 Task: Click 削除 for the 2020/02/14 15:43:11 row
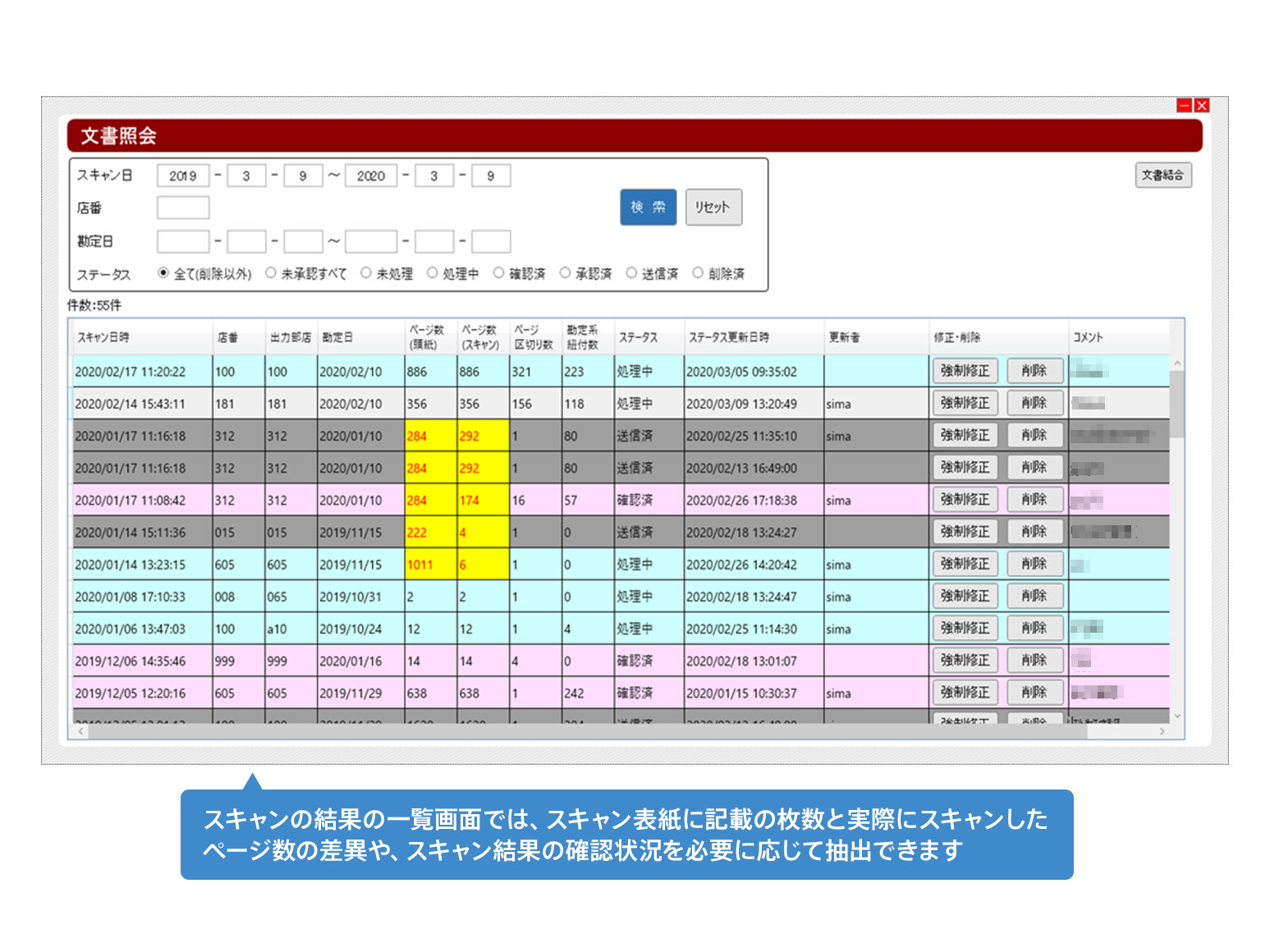1034,403
